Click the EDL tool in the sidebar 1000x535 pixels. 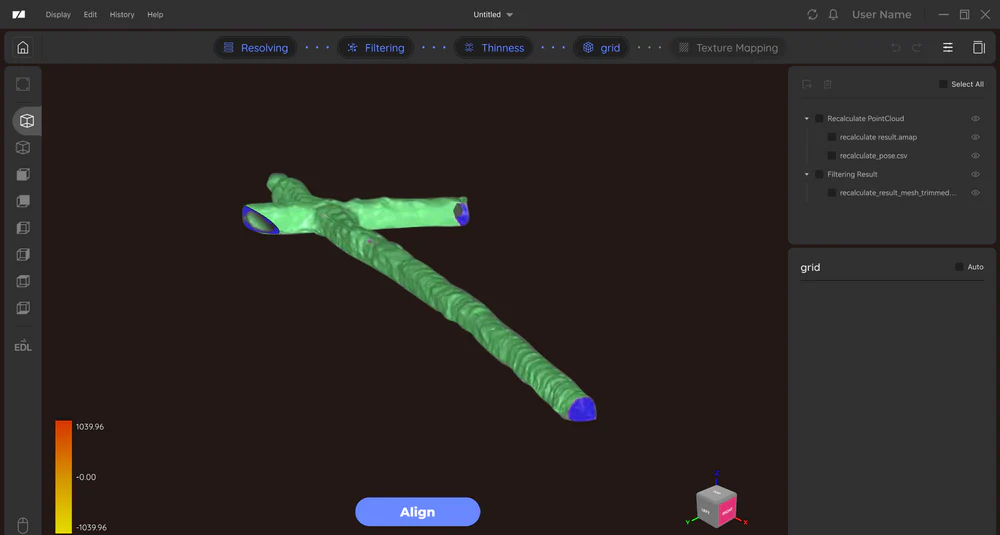22,346
